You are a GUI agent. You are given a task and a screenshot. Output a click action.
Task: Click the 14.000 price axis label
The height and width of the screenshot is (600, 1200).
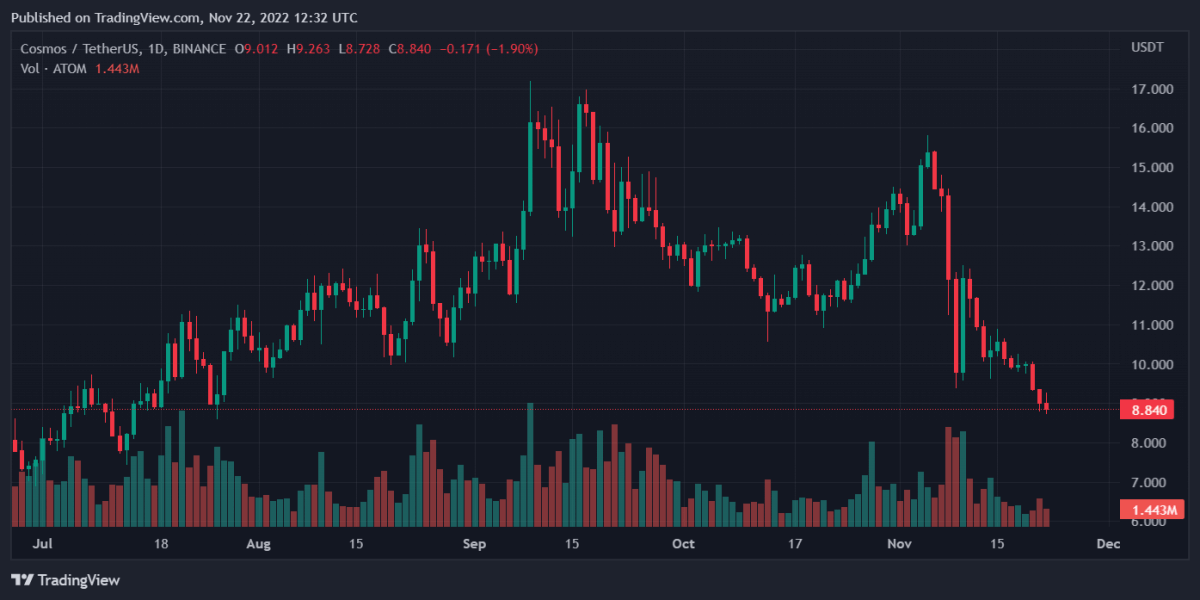(1151, 208)
